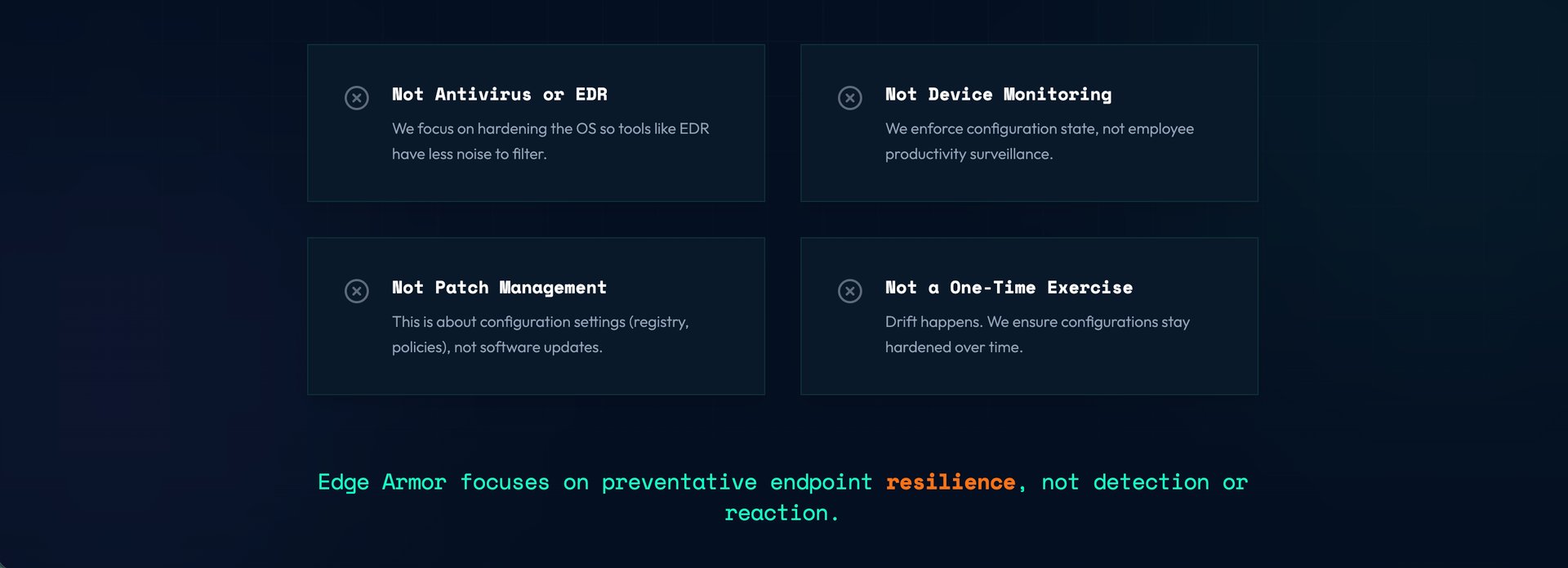1568x568 pixels.
Task: Click the X icon beside Not a One-Time Exercise
Action: pyautogui.click(x=850, y=291)
